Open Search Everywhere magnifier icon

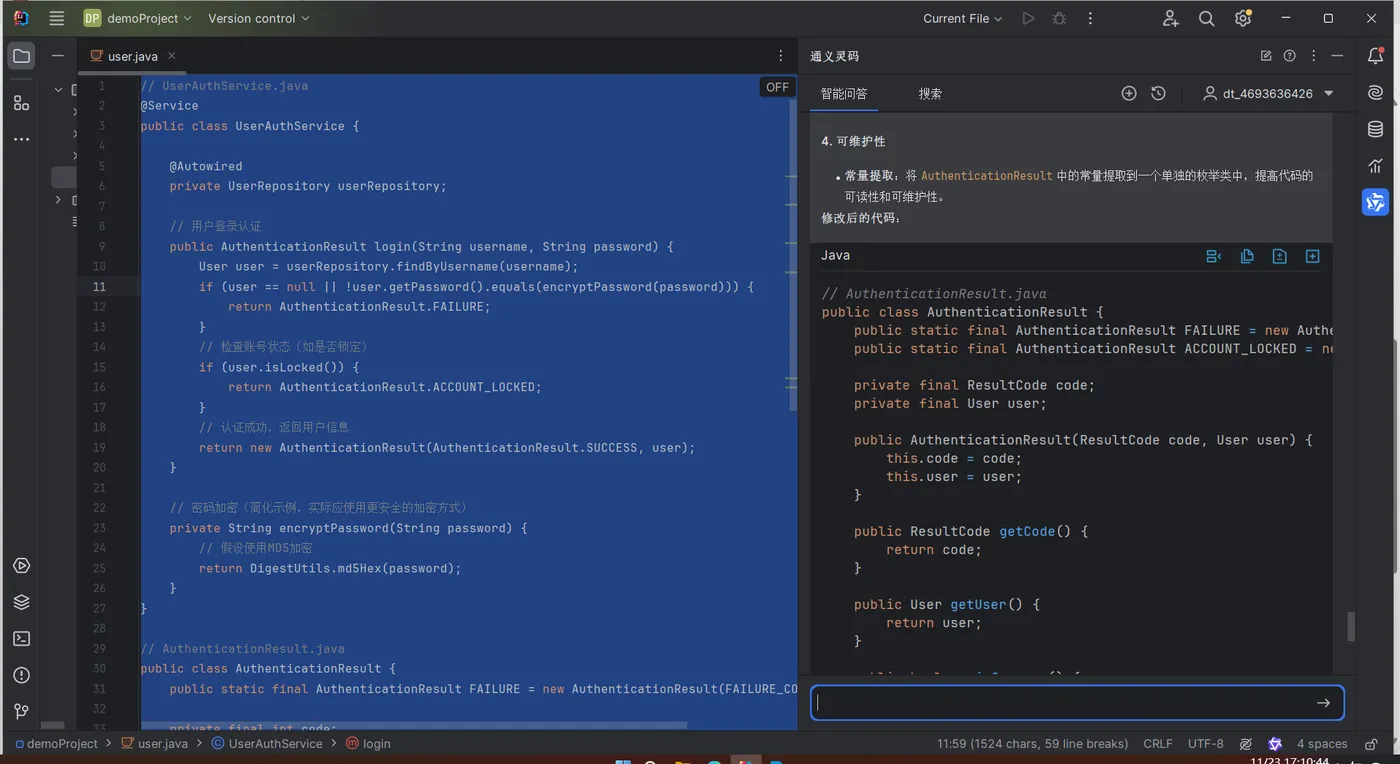pos(1207,18)
